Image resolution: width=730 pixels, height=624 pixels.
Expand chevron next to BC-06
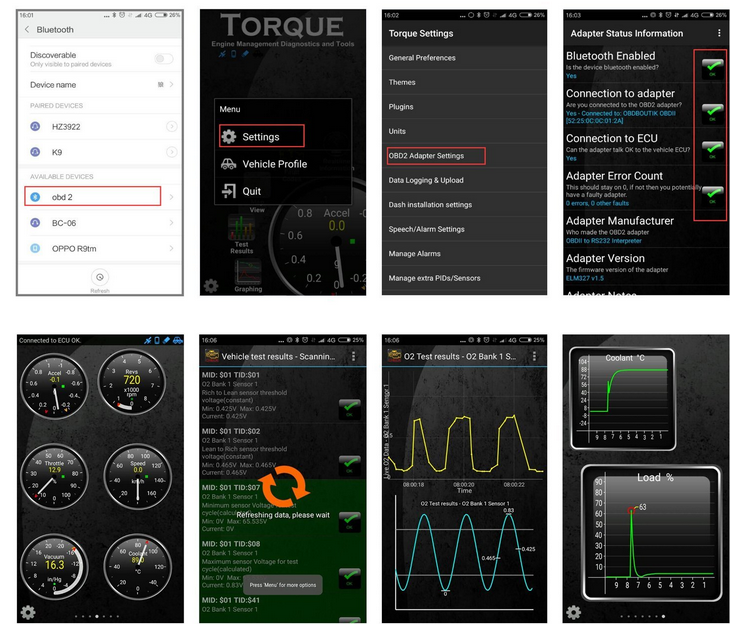tap(171, 223)
